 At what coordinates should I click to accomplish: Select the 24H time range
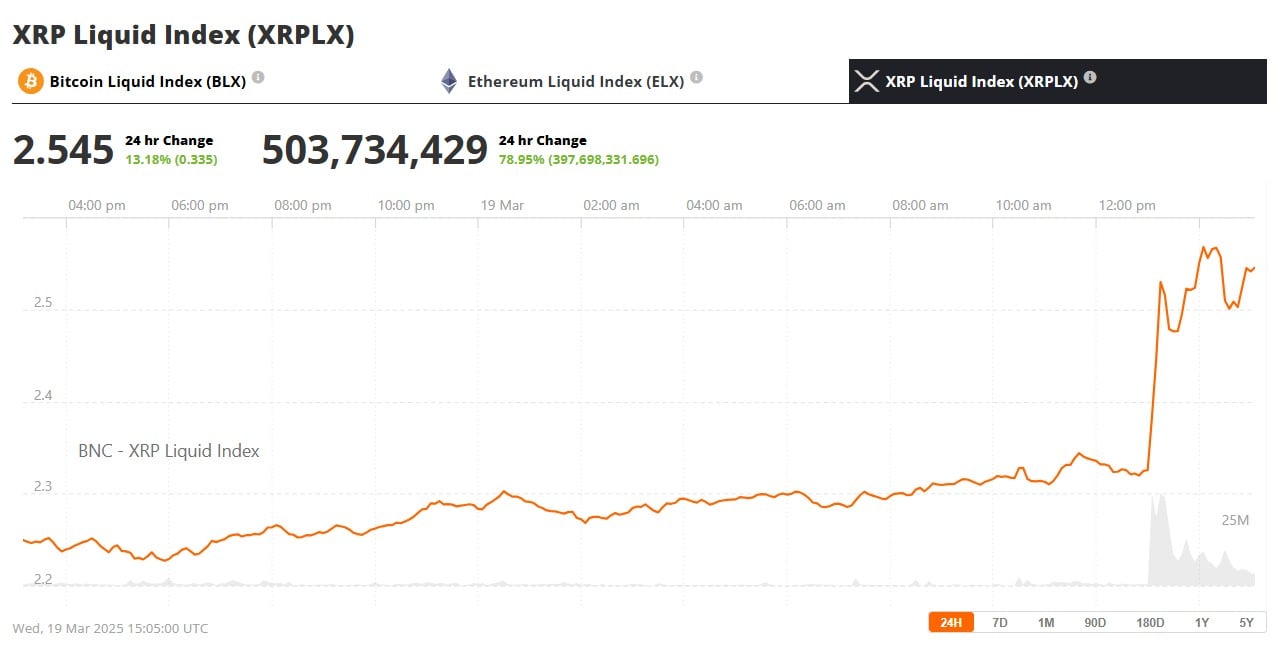click(x=951, y=622)
